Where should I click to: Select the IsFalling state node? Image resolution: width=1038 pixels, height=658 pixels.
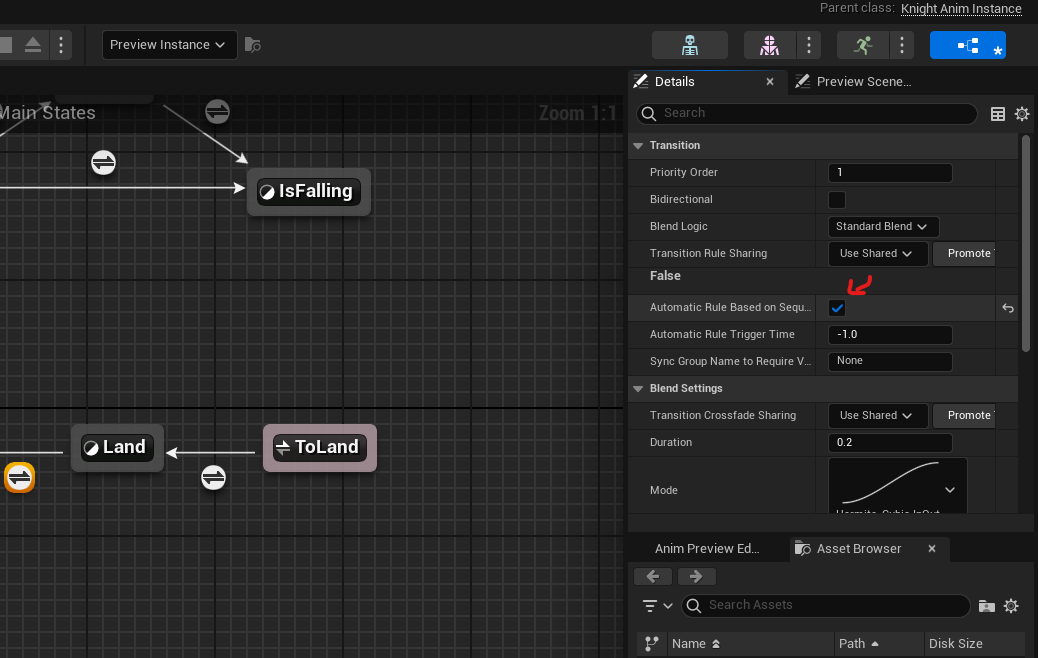[308, 192]
